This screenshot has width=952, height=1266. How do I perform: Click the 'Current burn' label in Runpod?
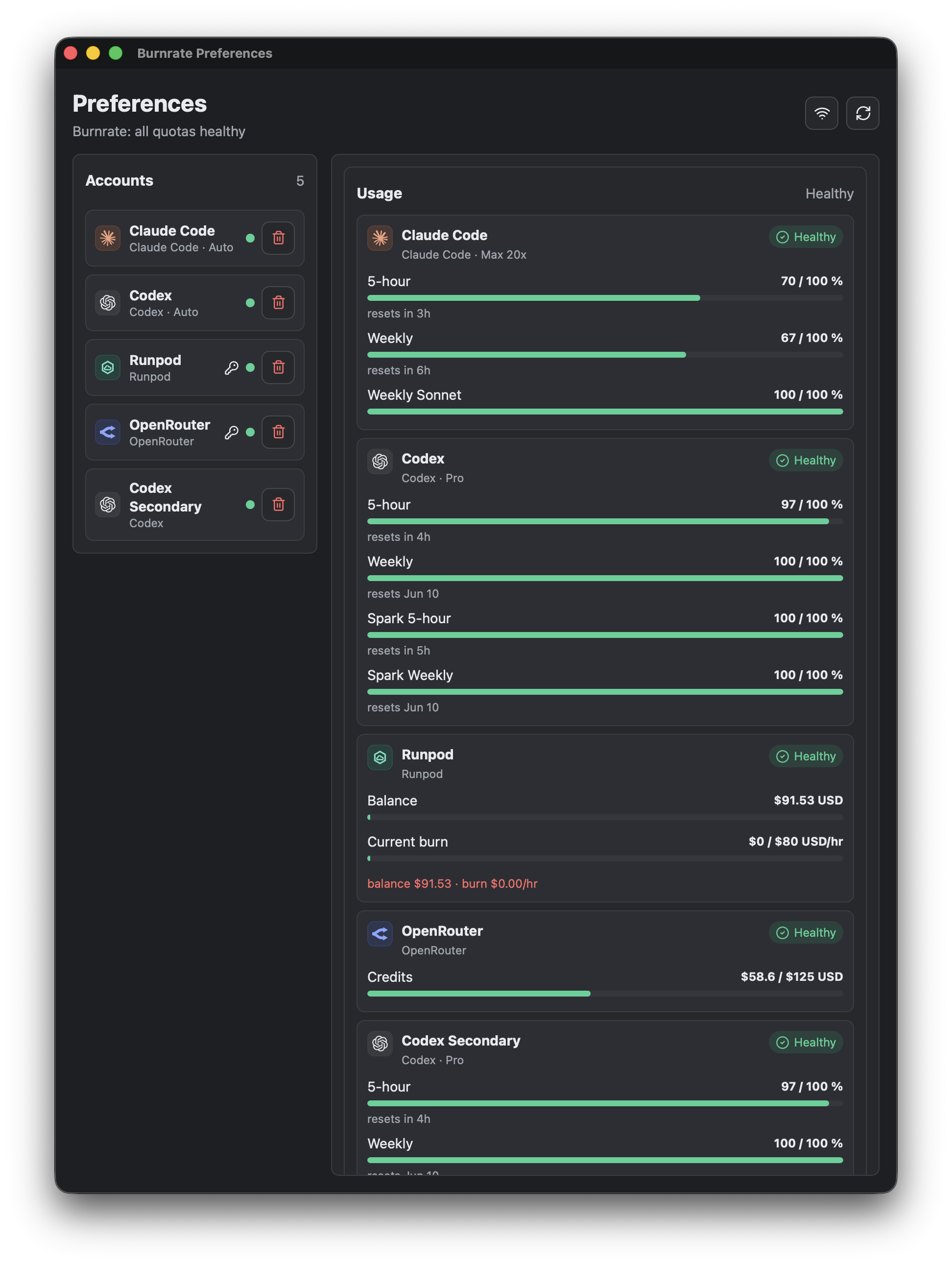407,843
